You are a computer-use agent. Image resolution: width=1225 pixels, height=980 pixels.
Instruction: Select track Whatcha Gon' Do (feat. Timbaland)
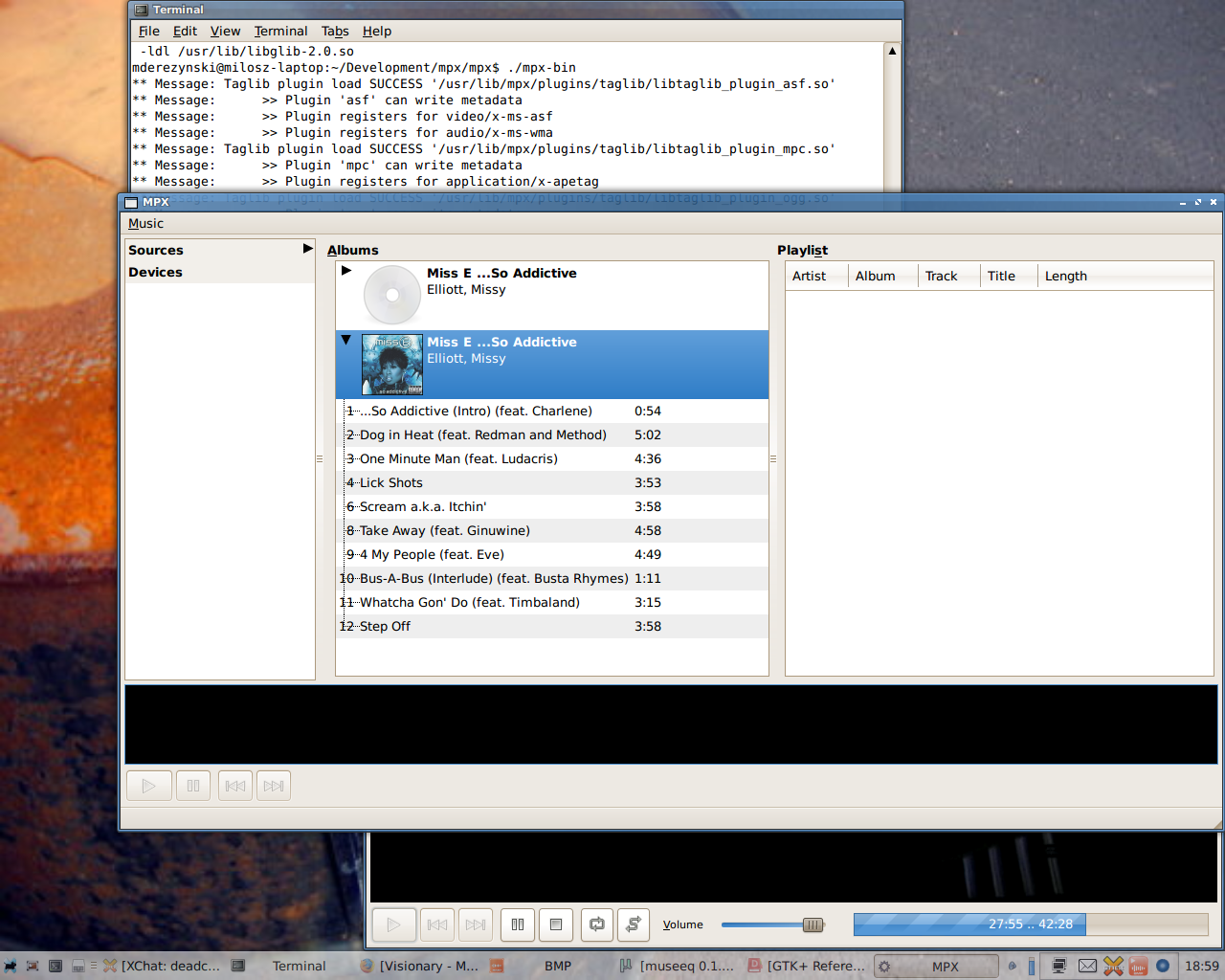pyautogui.click(x=552, y=602)
